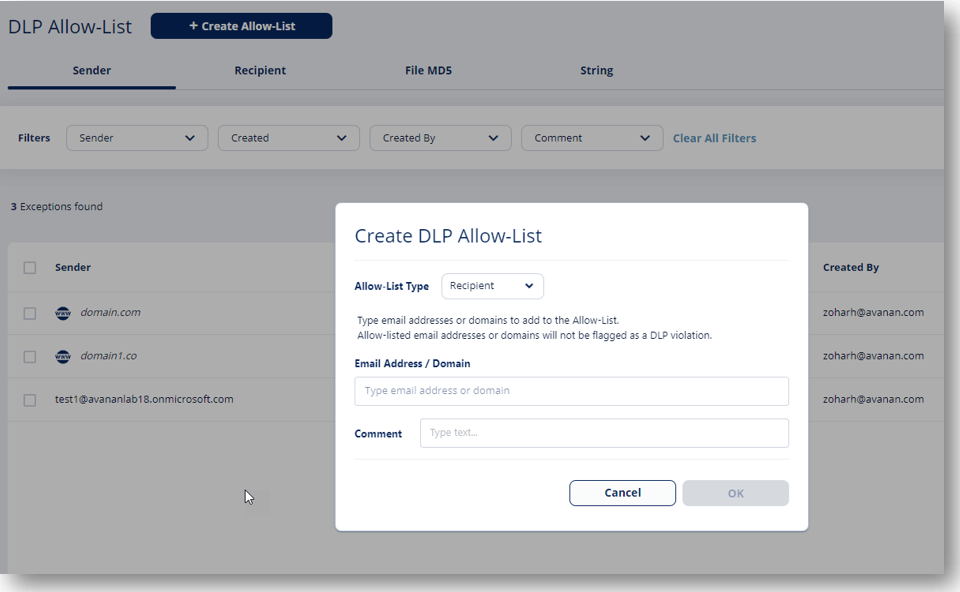Check the row for test1@avananlab18.onmicrosoft.com
The image size is (960, 592).
point(29,399)
